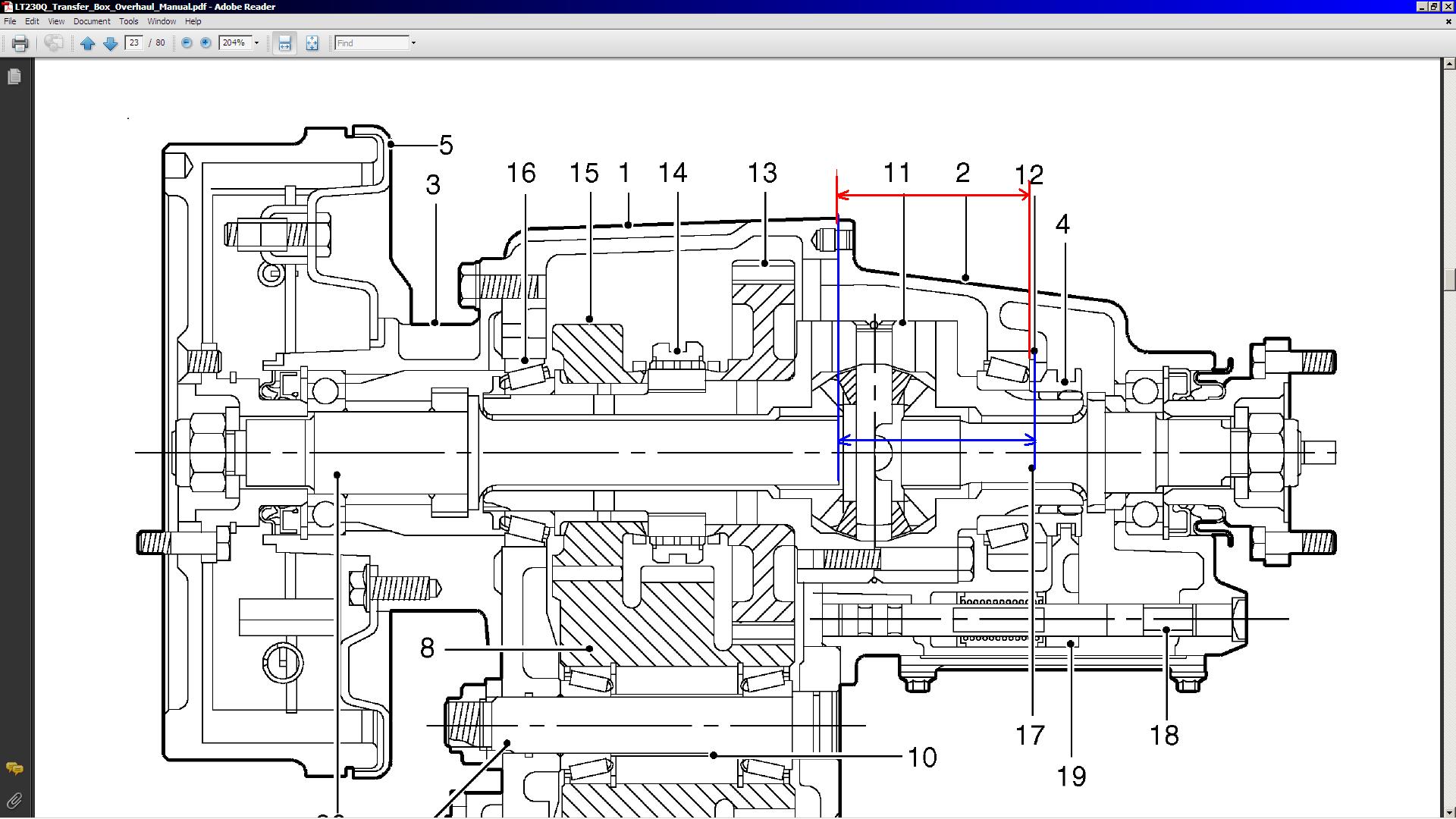Click the Print icon in toolbar

[20, 43]
